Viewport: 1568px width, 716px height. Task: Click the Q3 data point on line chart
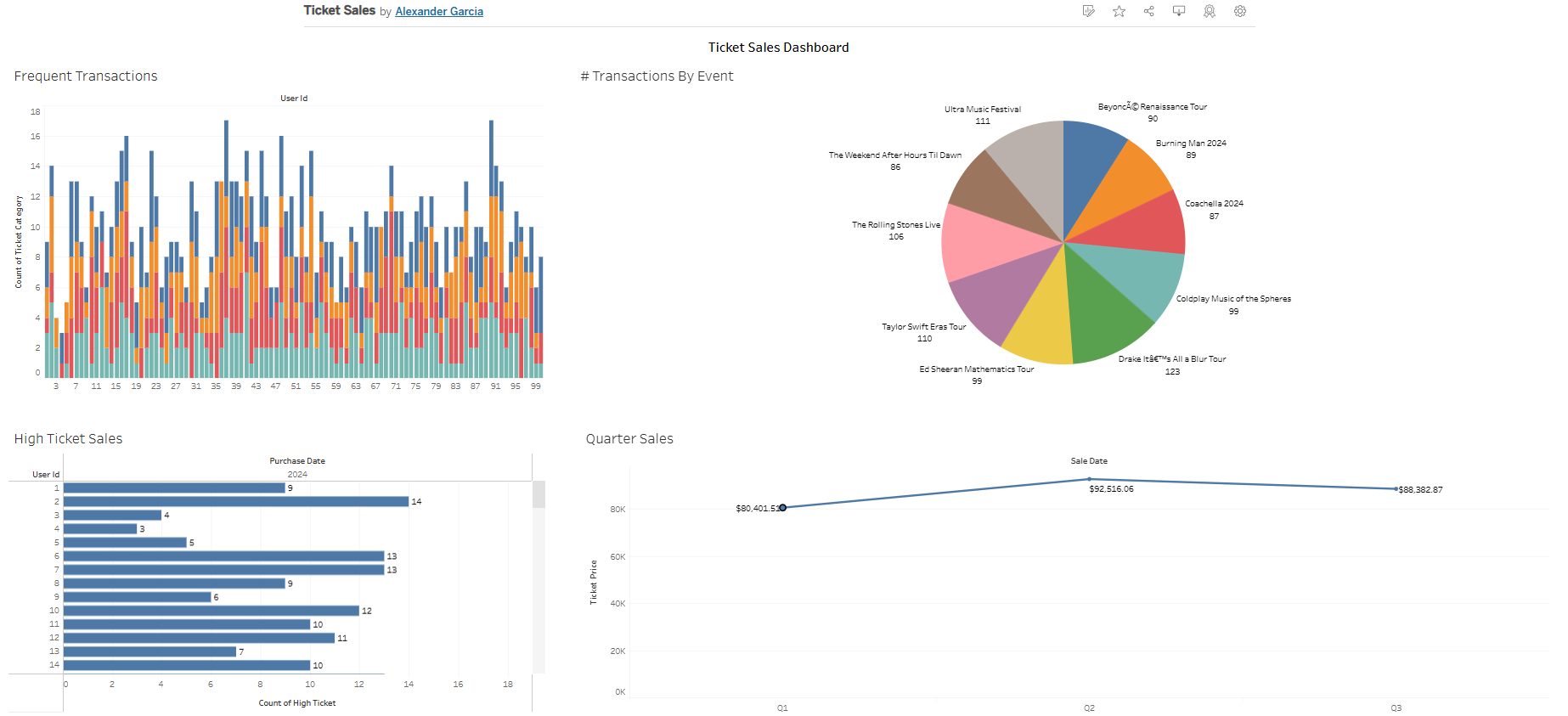tap(1396, 489)
